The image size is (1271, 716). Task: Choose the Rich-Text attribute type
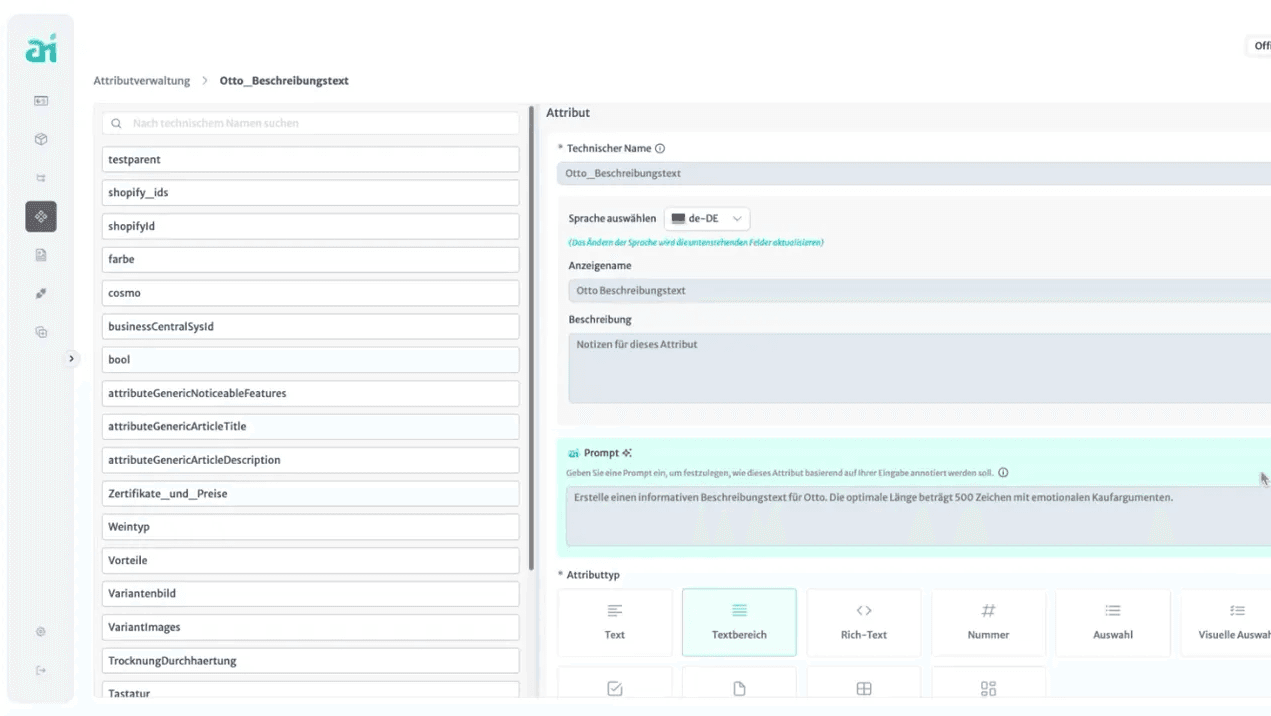863,622
